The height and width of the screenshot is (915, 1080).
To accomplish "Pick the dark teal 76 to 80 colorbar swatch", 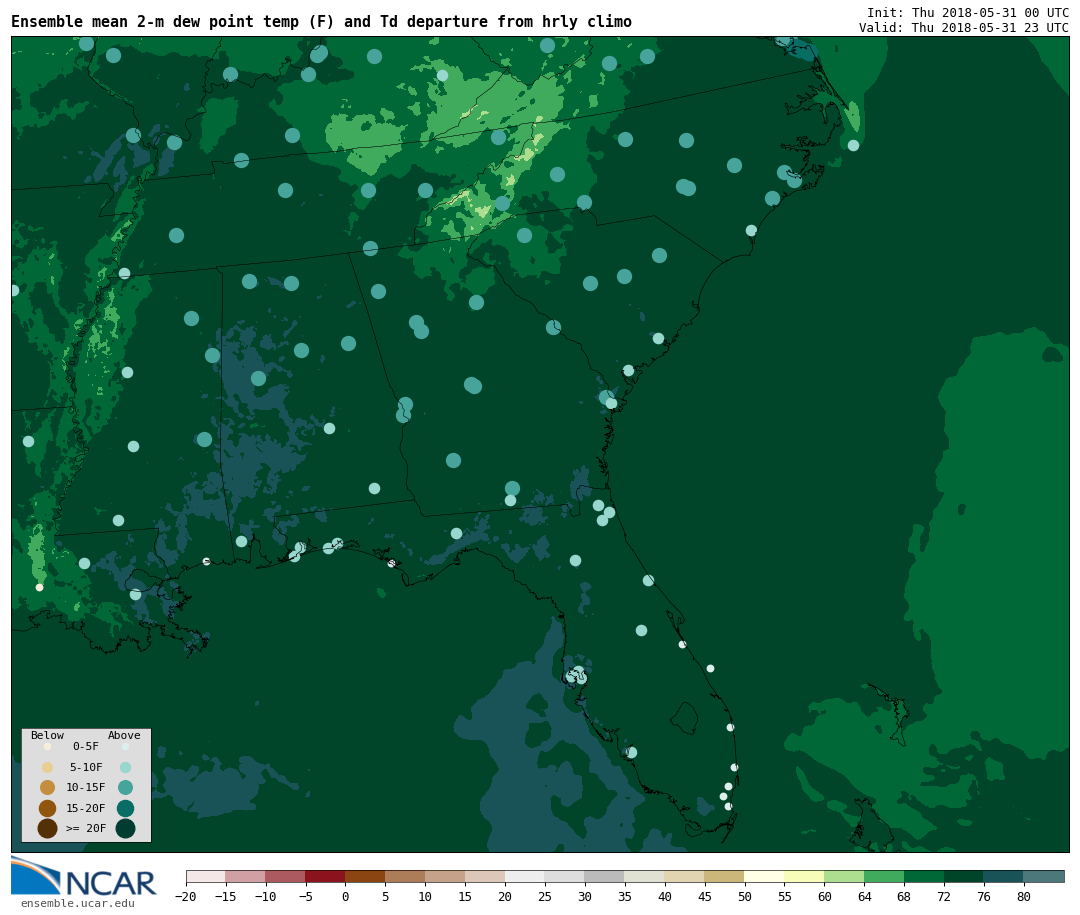I will [1004, 876].
